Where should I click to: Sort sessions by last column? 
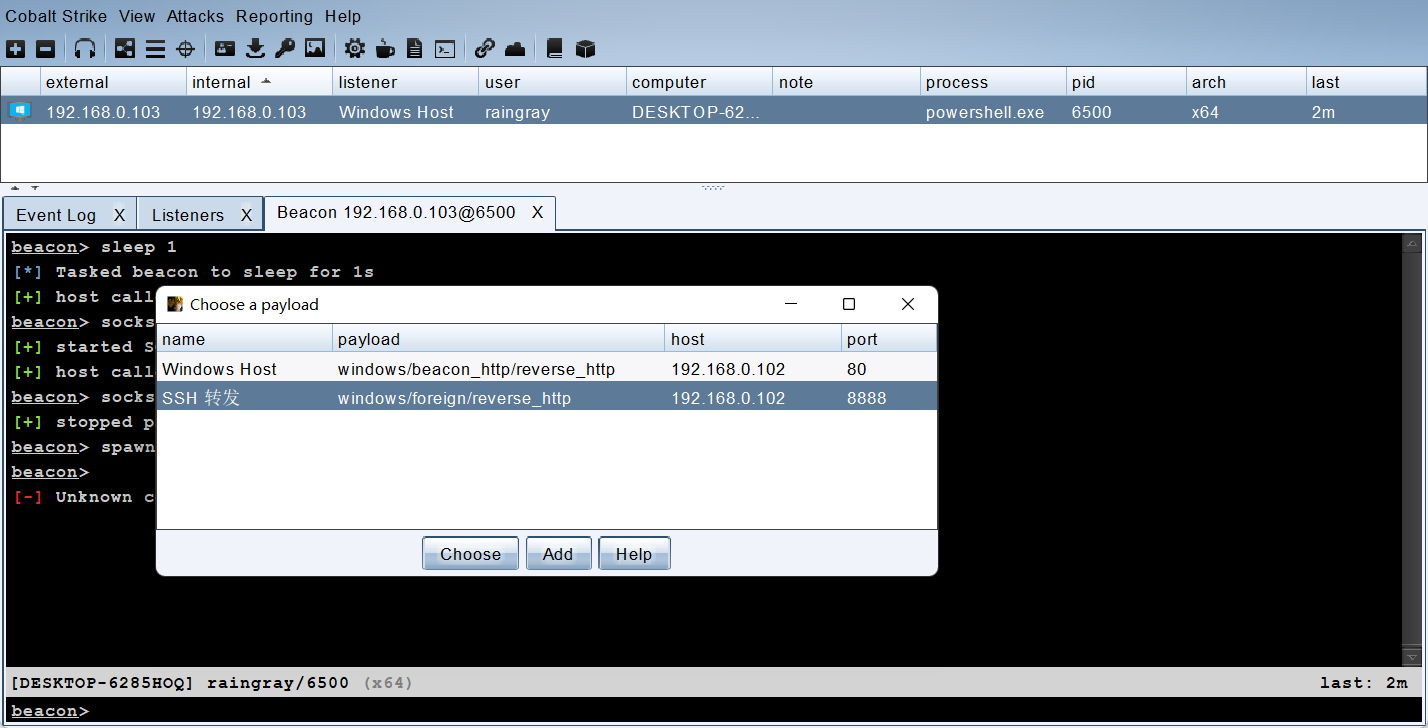1366,82
